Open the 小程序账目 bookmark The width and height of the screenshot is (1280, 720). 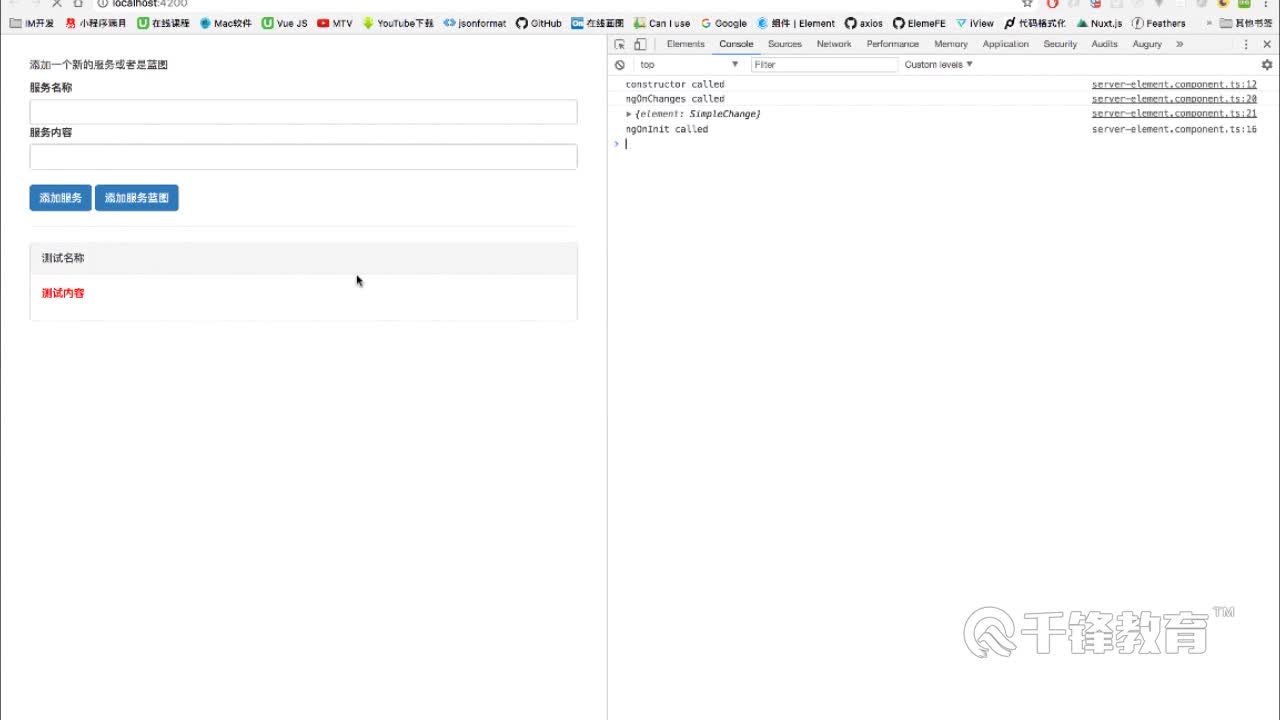pyautogui.click(x=96, y=23)
